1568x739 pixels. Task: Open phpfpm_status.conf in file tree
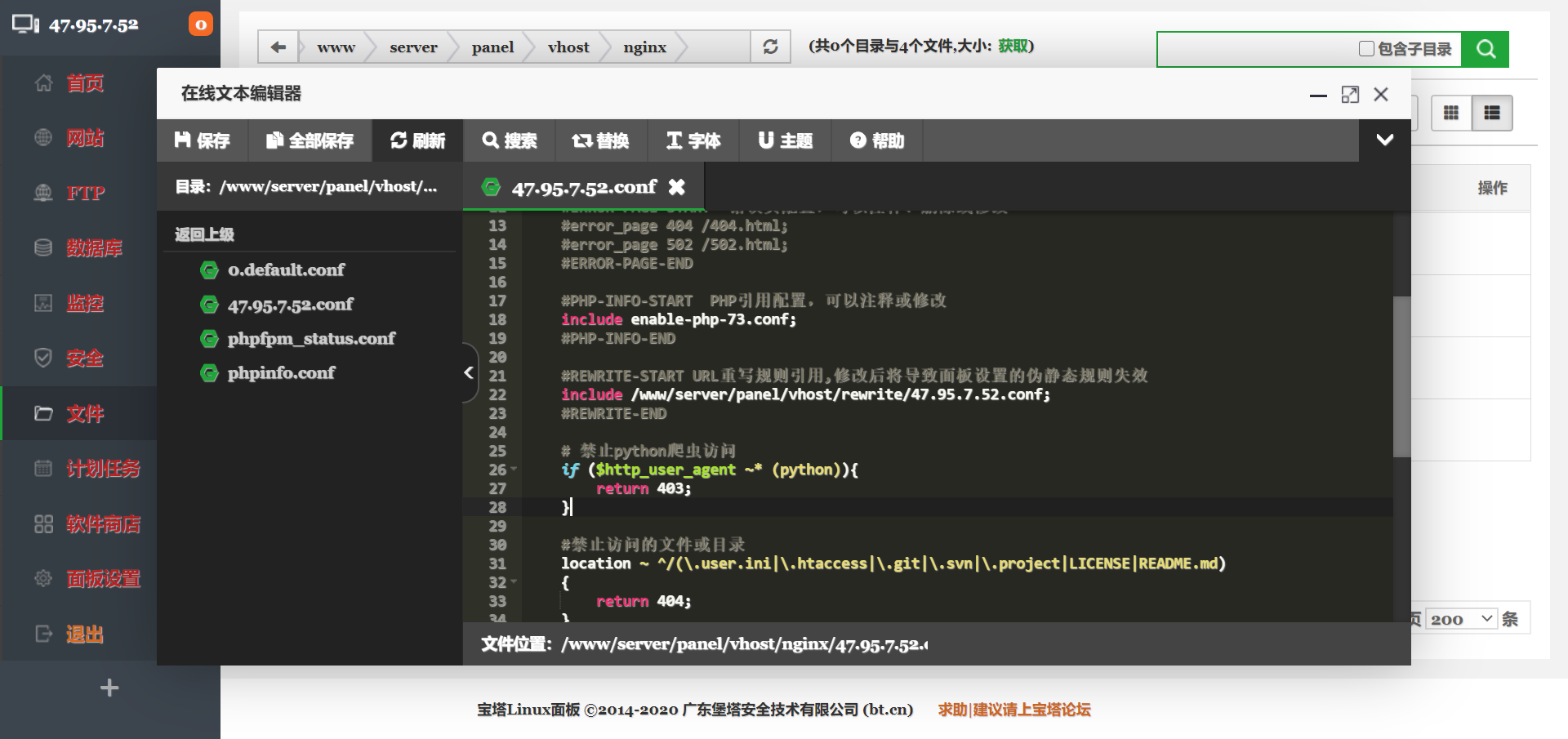pyautogui.click(x=311, y=338)
